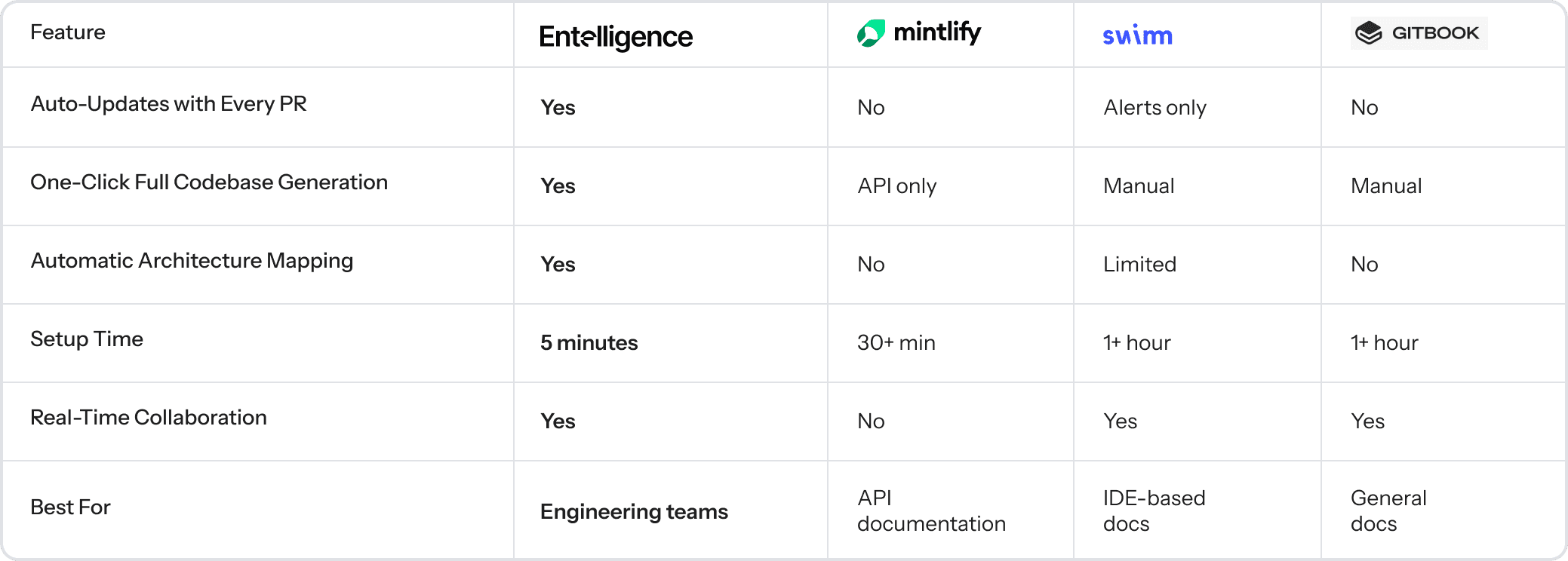This screenshot has height=561, width=1568.
Task: Click the mintlify wordmark text
Action: 937,32
